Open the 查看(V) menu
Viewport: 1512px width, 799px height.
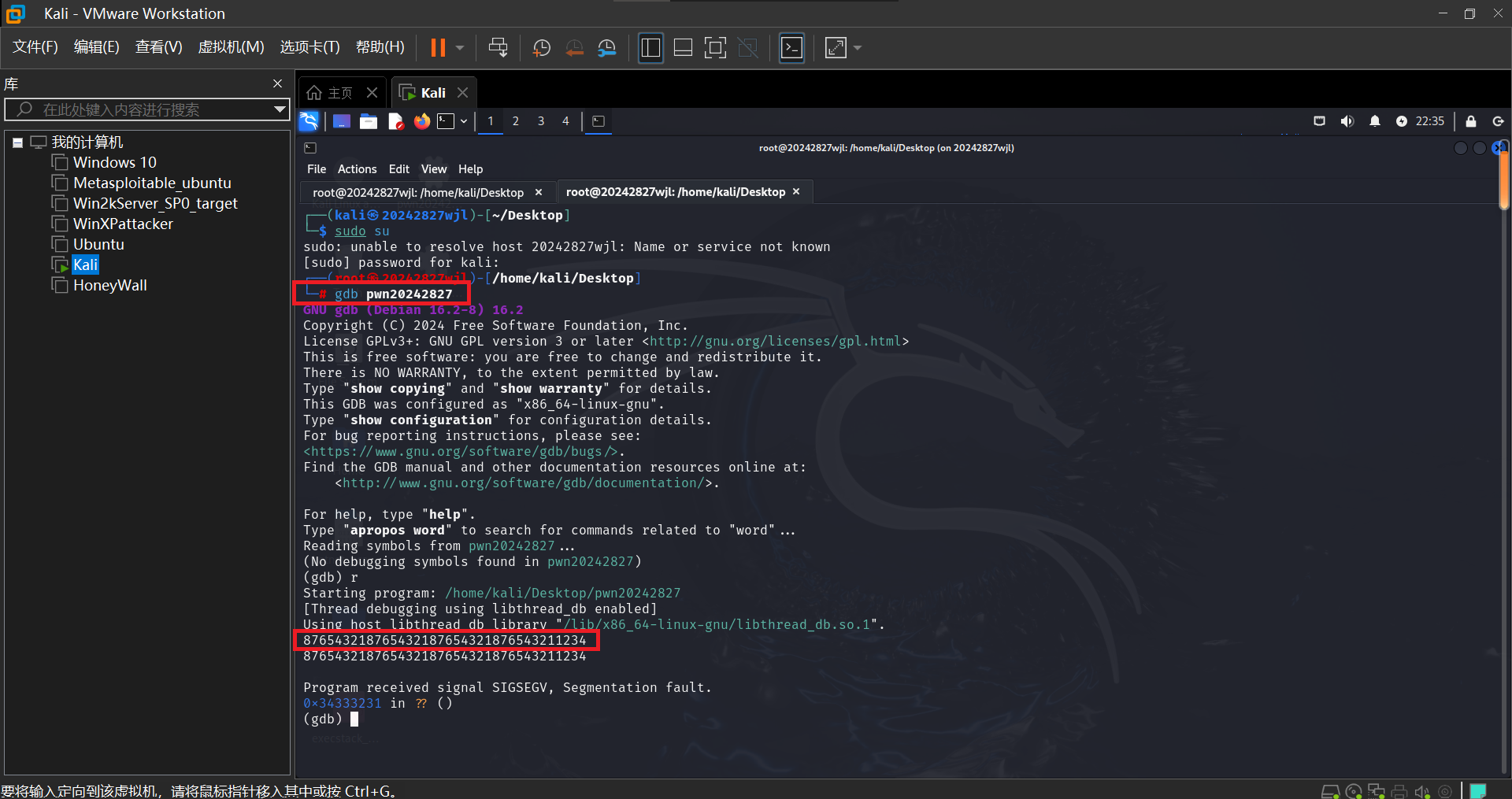[158, 47]
